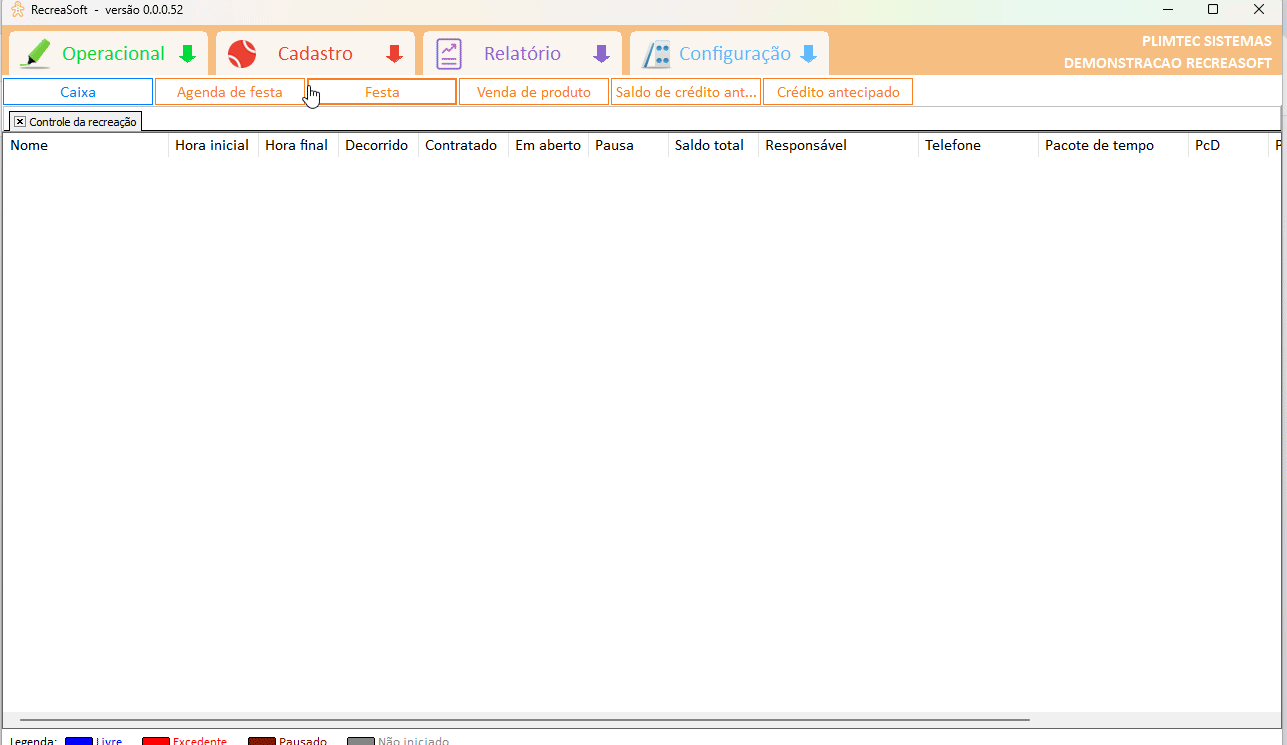Open Agenda de festa

tap(229, 92)
